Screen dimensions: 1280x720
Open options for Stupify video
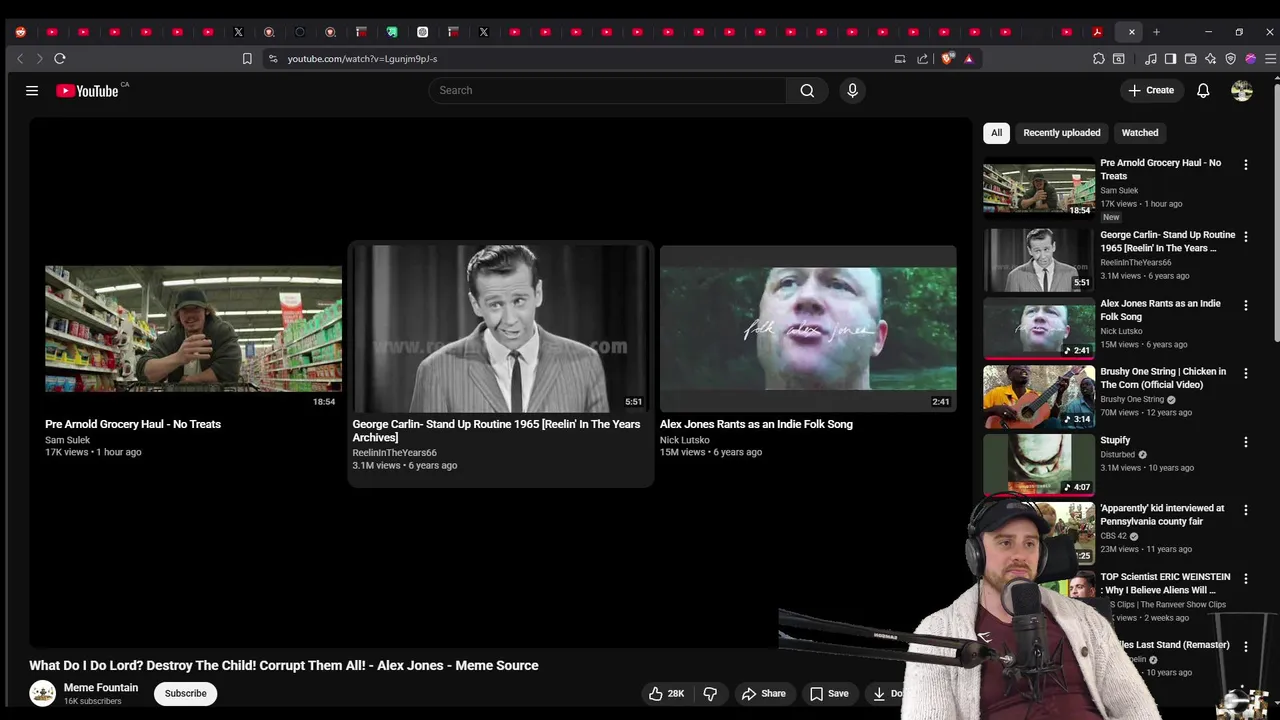tap(1245, 442)
